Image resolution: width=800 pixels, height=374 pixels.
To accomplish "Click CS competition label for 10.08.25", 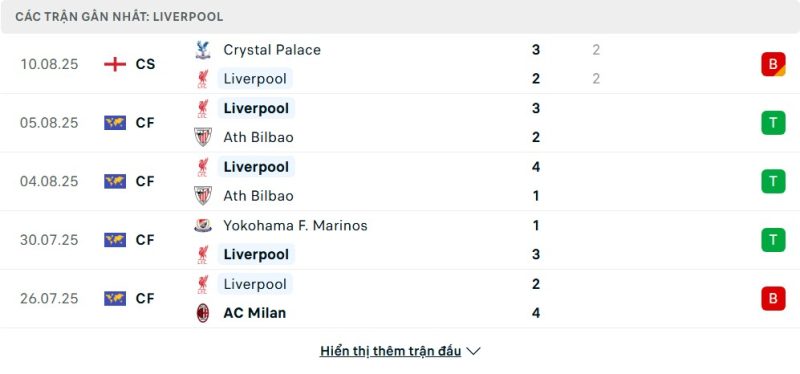I will click(x=145, y=64).
